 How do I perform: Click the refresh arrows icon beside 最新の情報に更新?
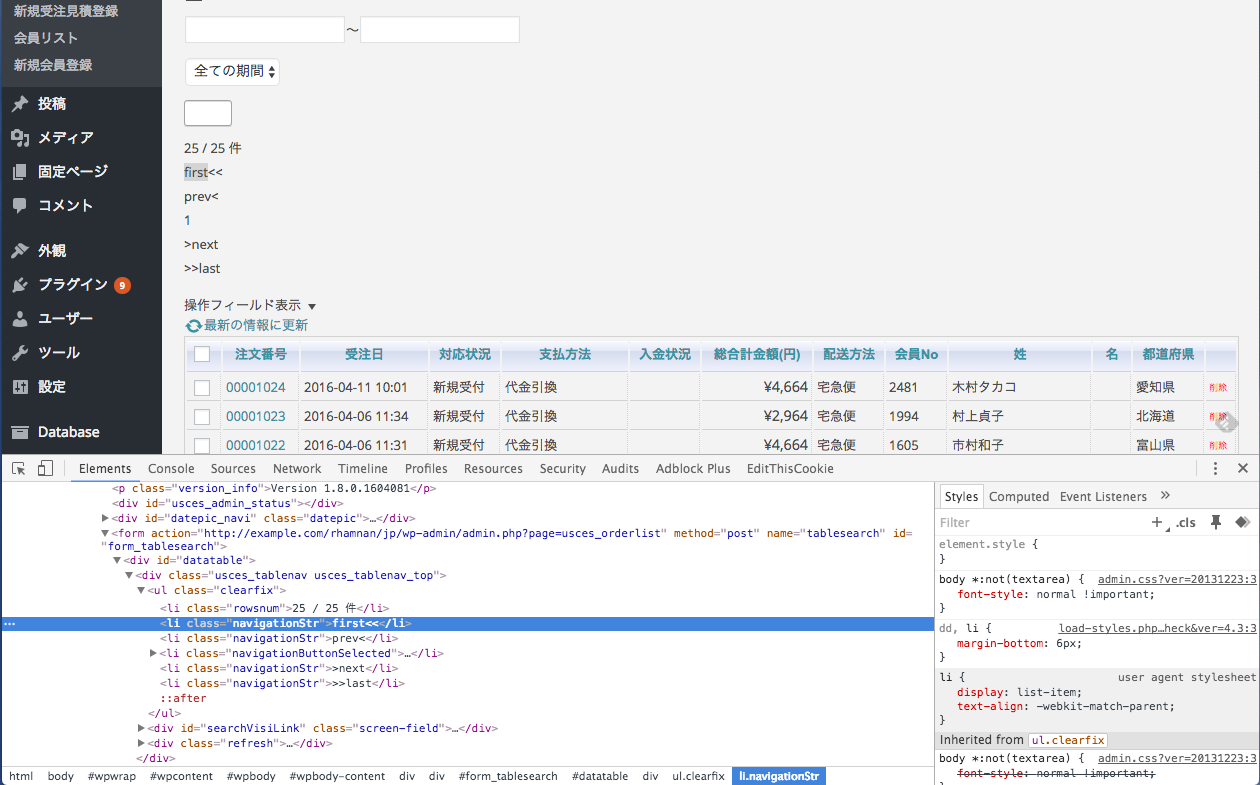coord(194,326)
